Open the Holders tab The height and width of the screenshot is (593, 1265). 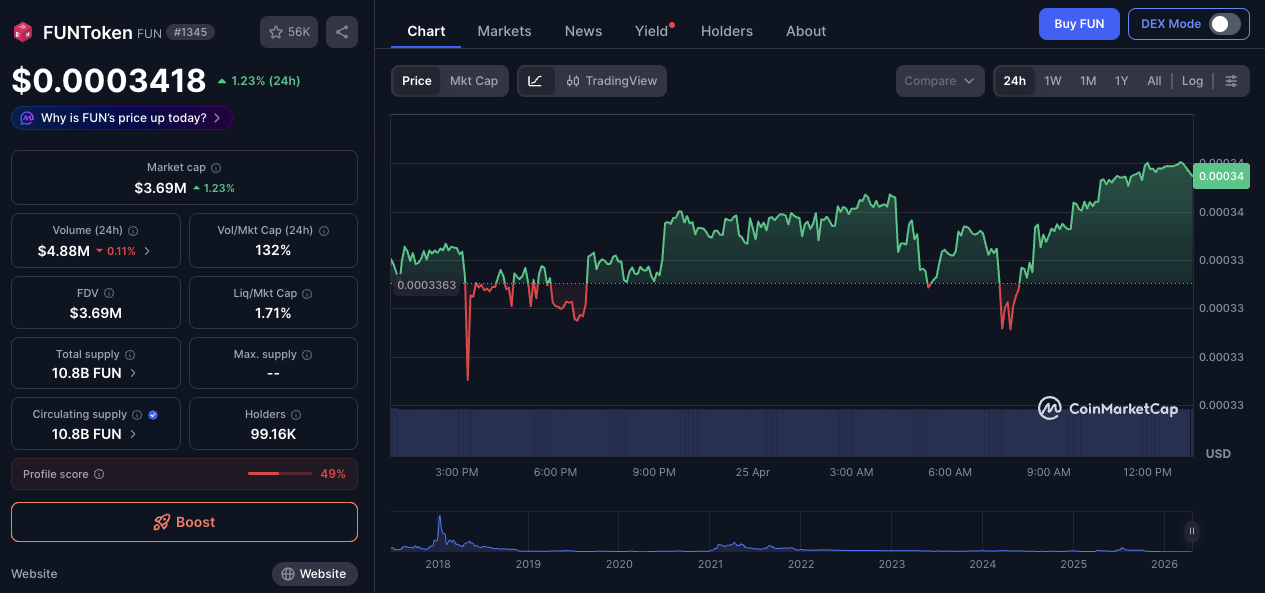726,31
